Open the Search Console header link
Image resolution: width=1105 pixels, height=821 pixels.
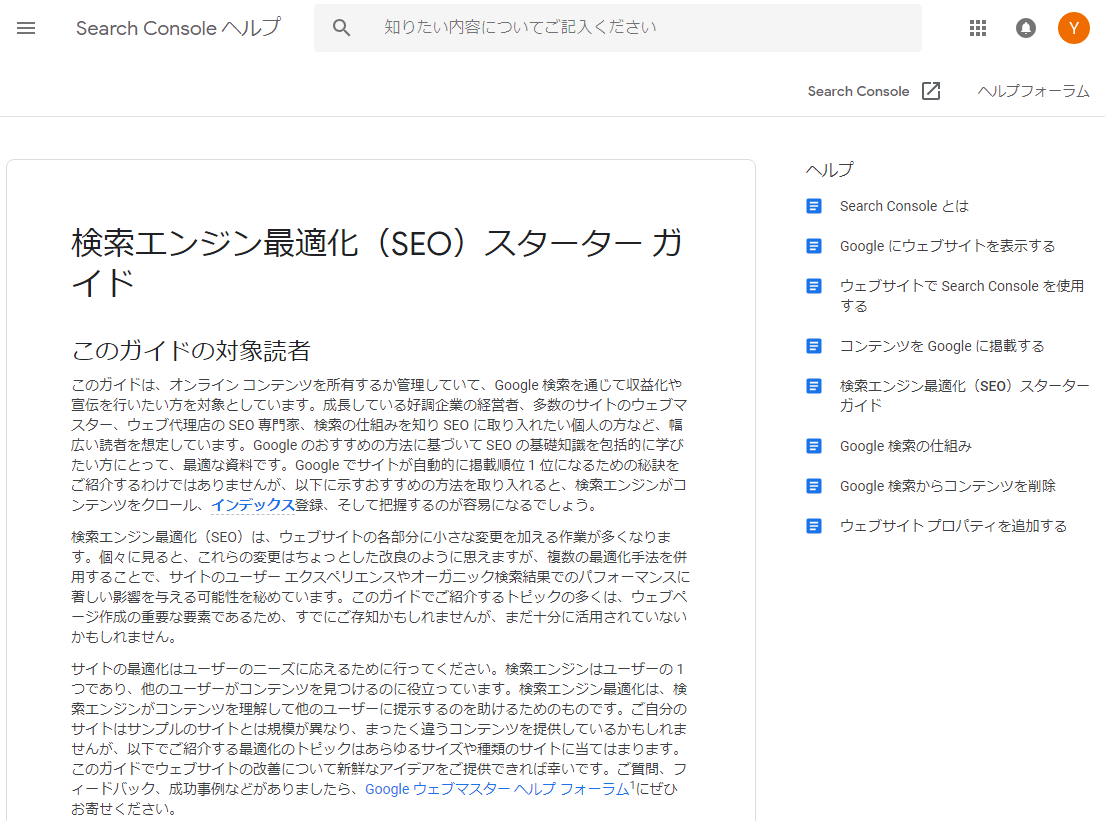(858, 91)
